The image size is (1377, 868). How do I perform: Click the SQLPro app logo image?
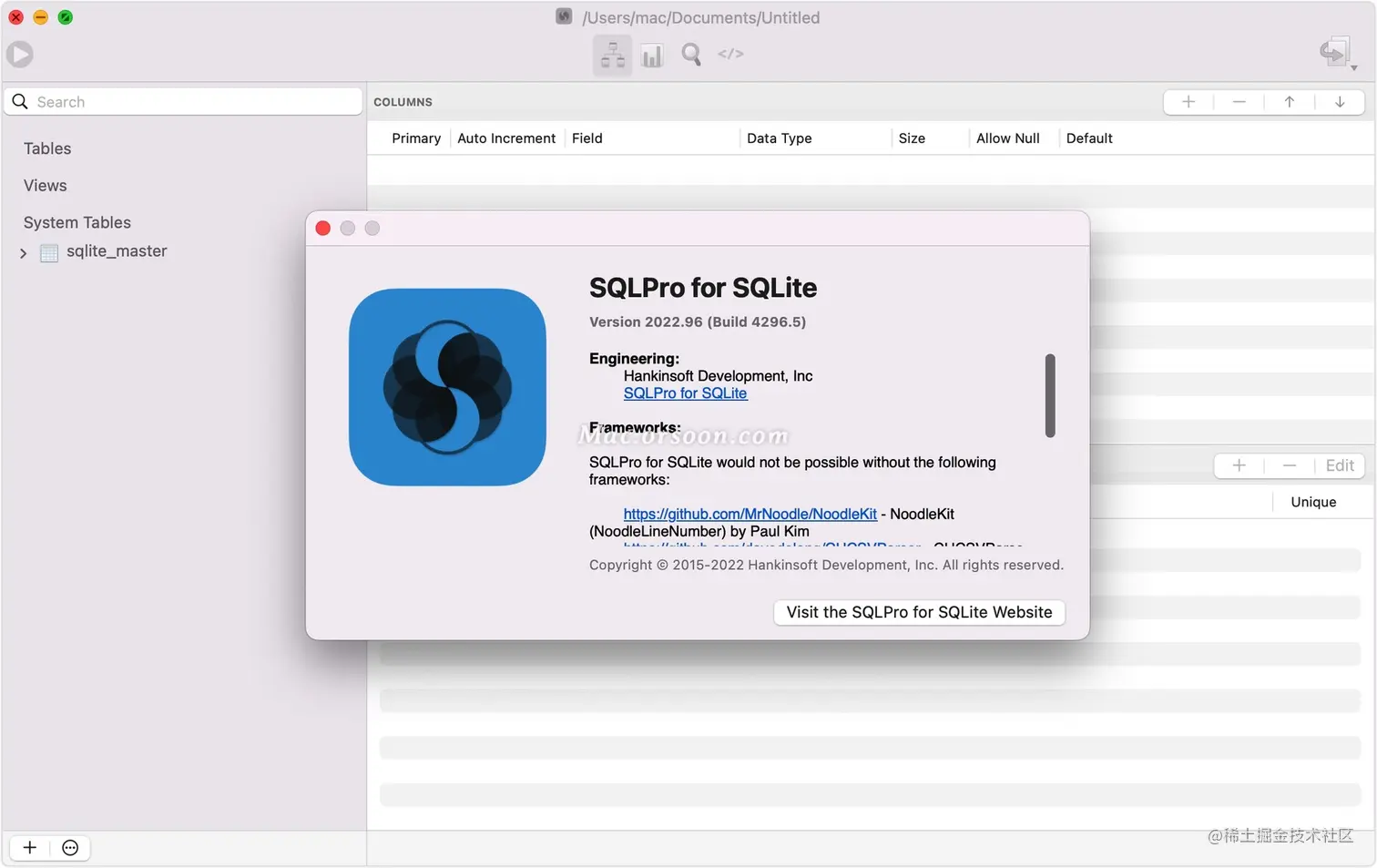(x=447, y=387)
